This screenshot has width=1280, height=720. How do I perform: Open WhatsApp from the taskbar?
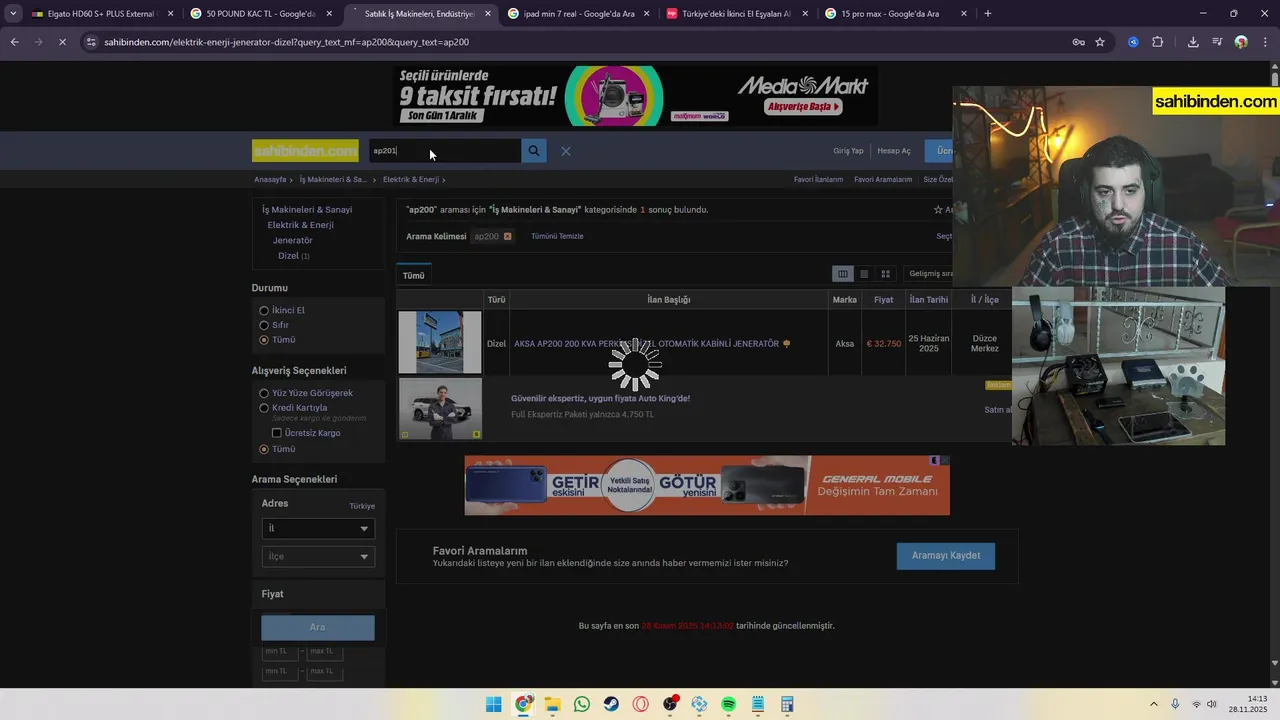(582, 705)
